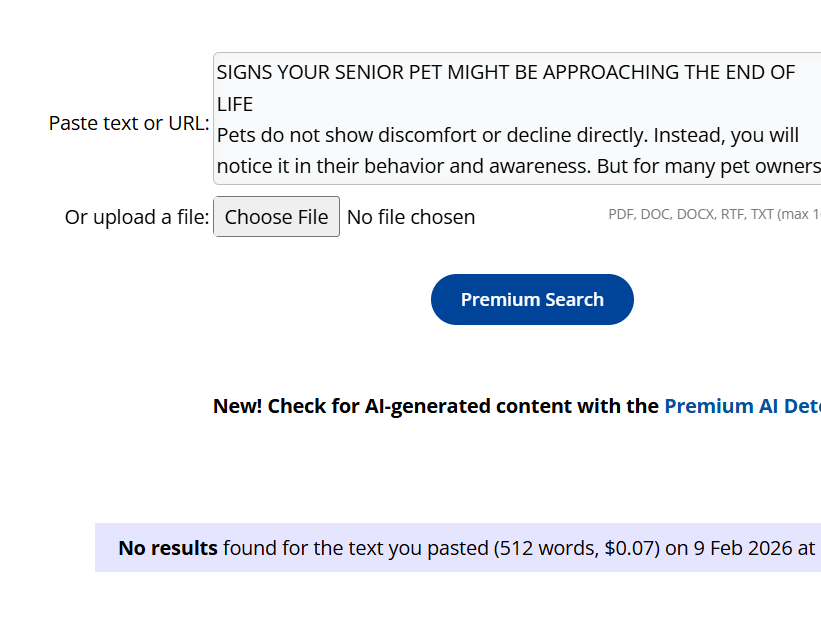Viewport: 821px width, 625px height.
Task: Focus the paste text or URL box
Action: point(516,119)
